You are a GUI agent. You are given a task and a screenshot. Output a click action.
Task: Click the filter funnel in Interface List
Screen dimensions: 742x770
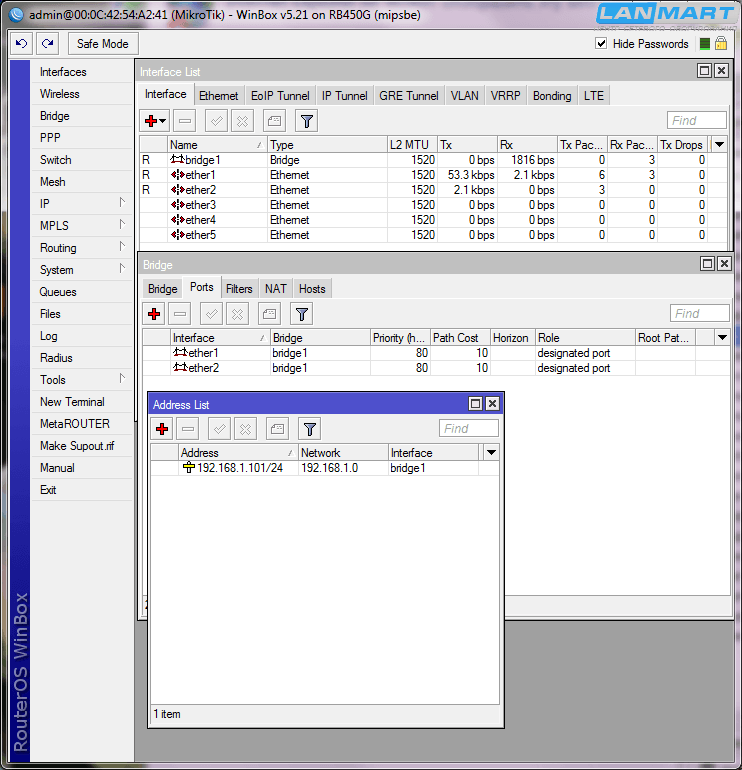(x=306, y=121)
